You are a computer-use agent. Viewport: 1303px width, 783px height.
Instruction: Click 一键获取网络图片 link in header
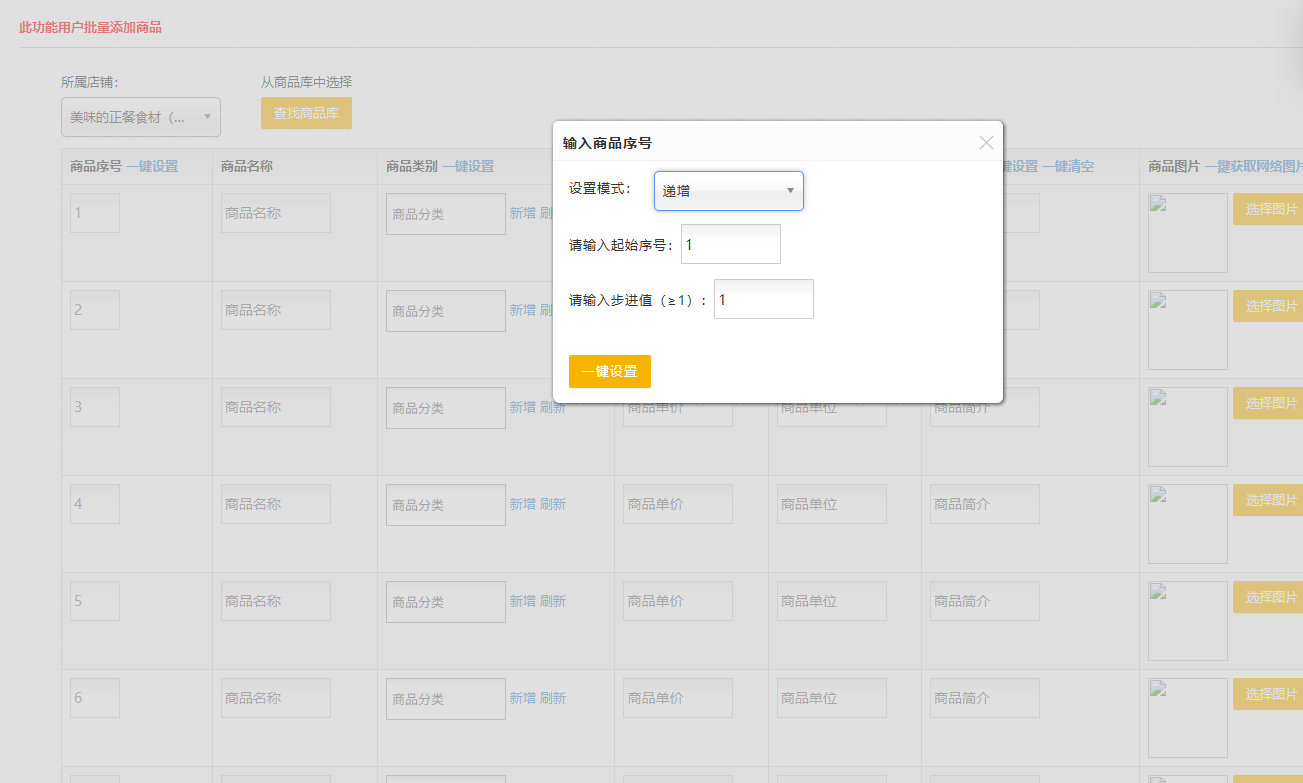pos(1254,166)
